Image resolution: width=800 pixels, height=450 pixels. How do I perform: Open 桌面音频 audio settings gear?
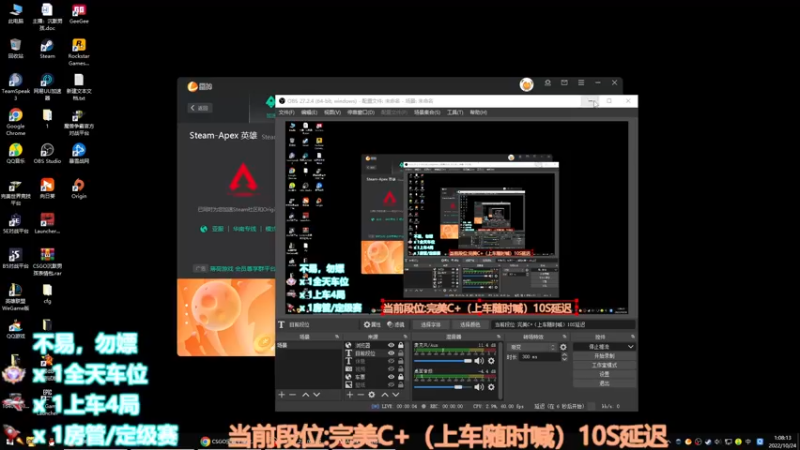pyautogui.click(x=491, y=387)
